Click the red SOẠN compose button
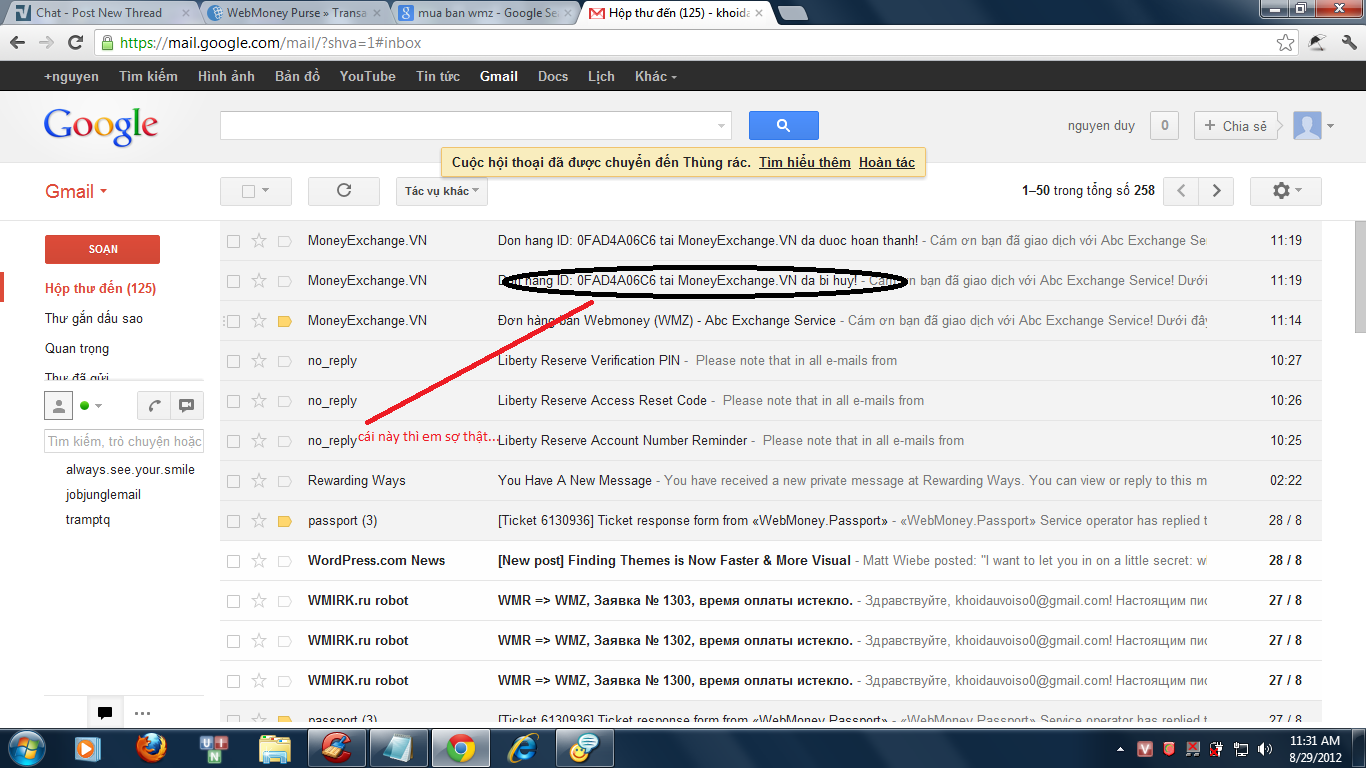The image size is (1366, 768). click(102, 249)
